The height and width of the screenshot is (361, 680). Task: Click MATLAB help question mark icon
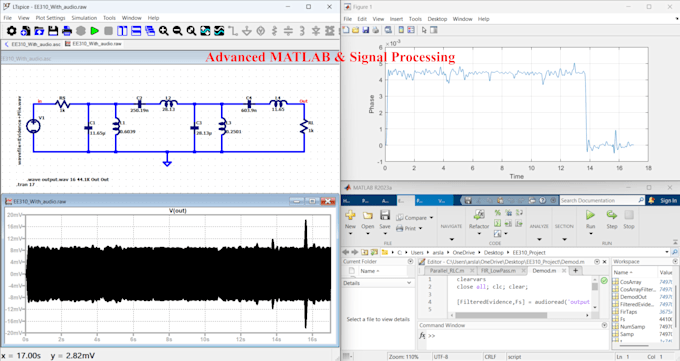pos(543,200)
